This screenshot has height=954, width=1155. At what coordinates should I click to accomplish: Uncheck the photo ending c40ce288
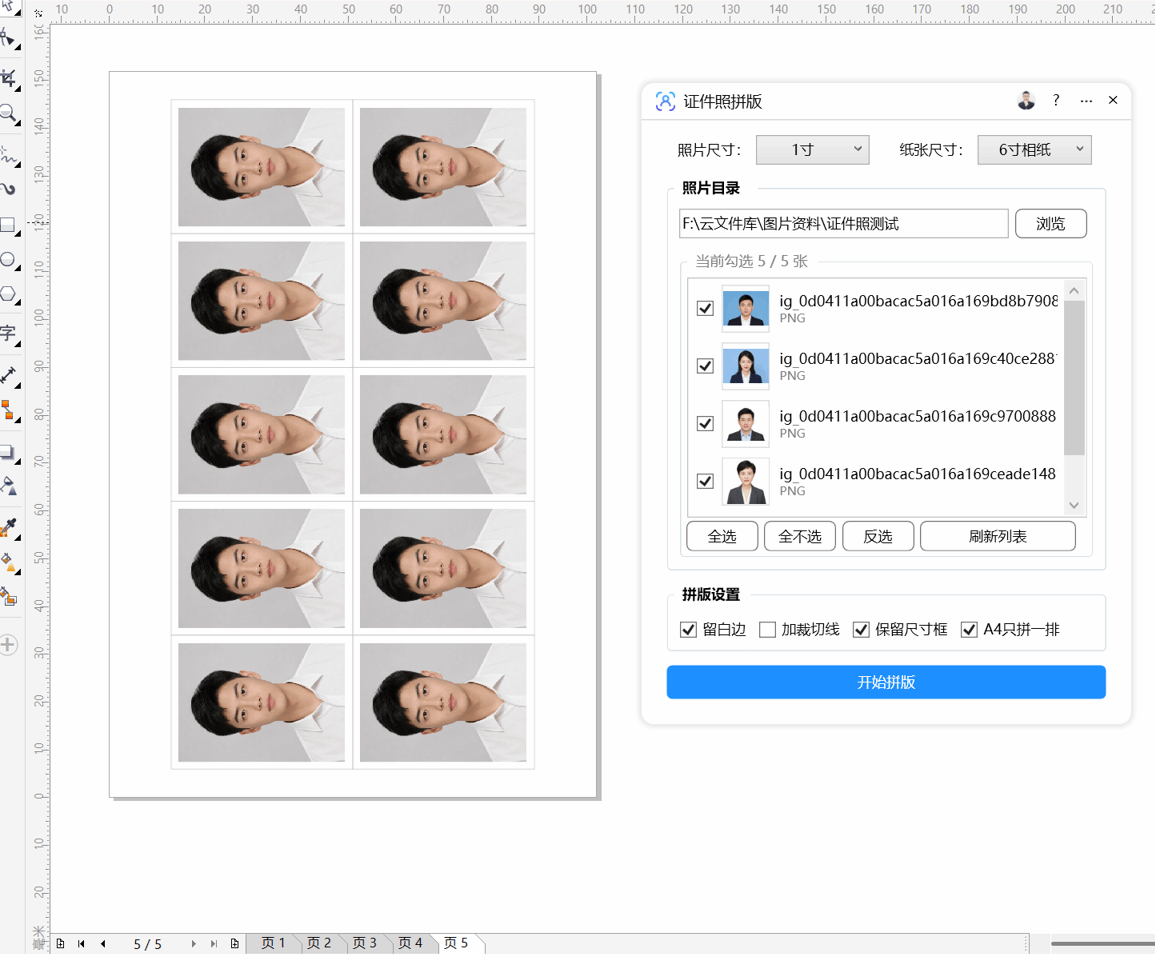point(705,365)
